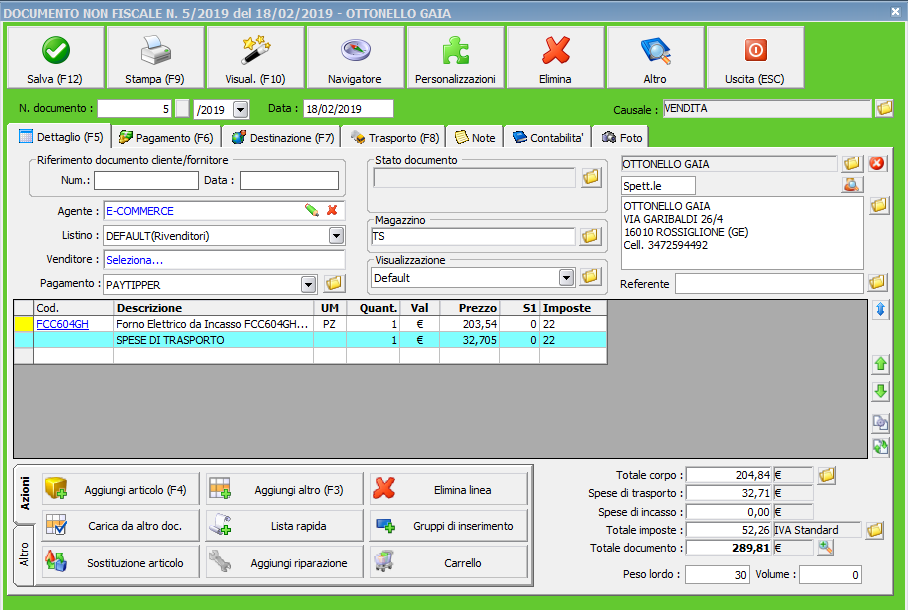
Task: Click the yellow row marker for FCC604GH
Action: coord(24,324)
